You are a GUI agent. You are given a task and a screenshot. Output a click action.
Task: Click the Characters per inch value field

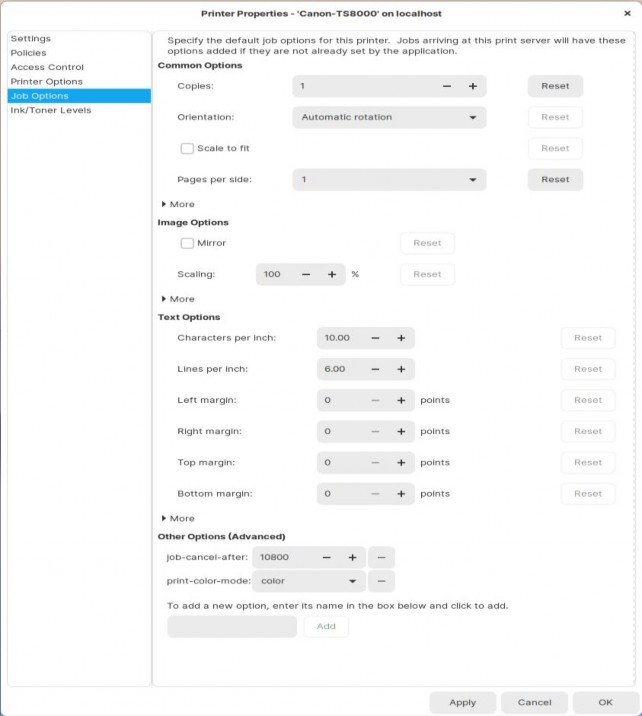(340, 338)
